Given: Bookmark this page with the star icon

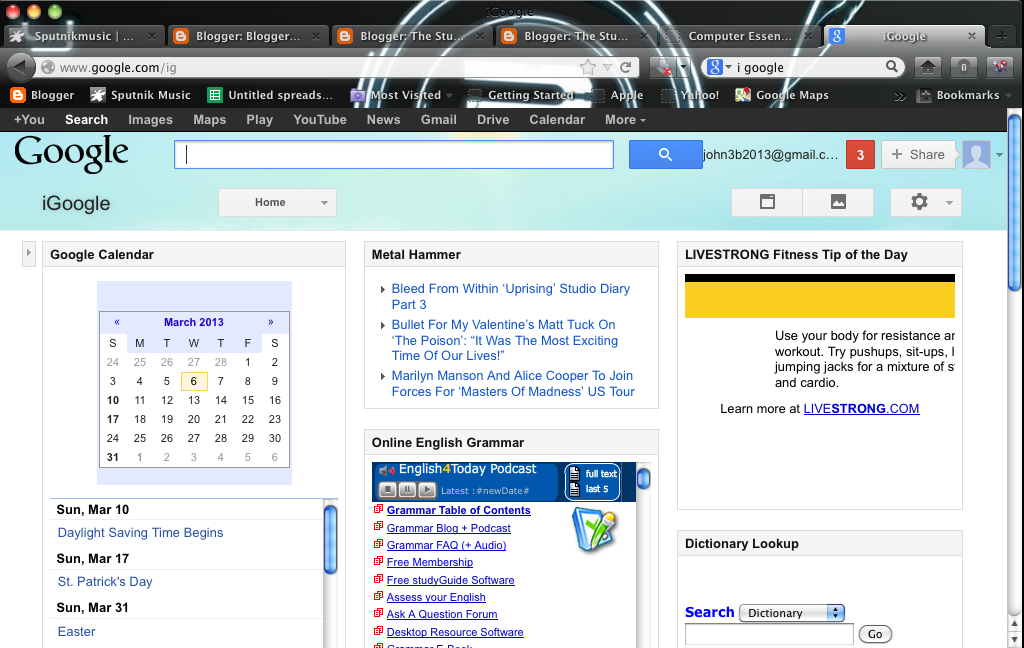Looking at the screenshot, I should click(588, 67).
